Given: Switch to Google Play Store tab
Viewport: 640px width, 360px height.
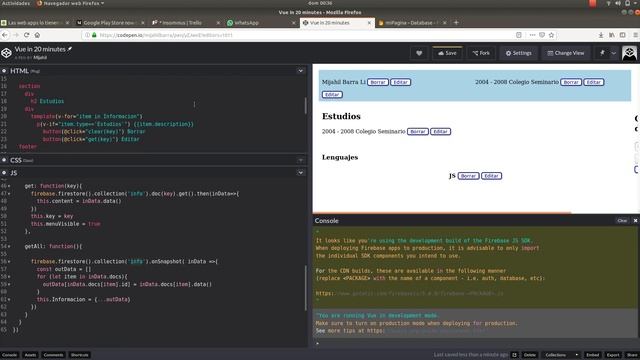Looking at the screenshot, I should pos(110,23).
